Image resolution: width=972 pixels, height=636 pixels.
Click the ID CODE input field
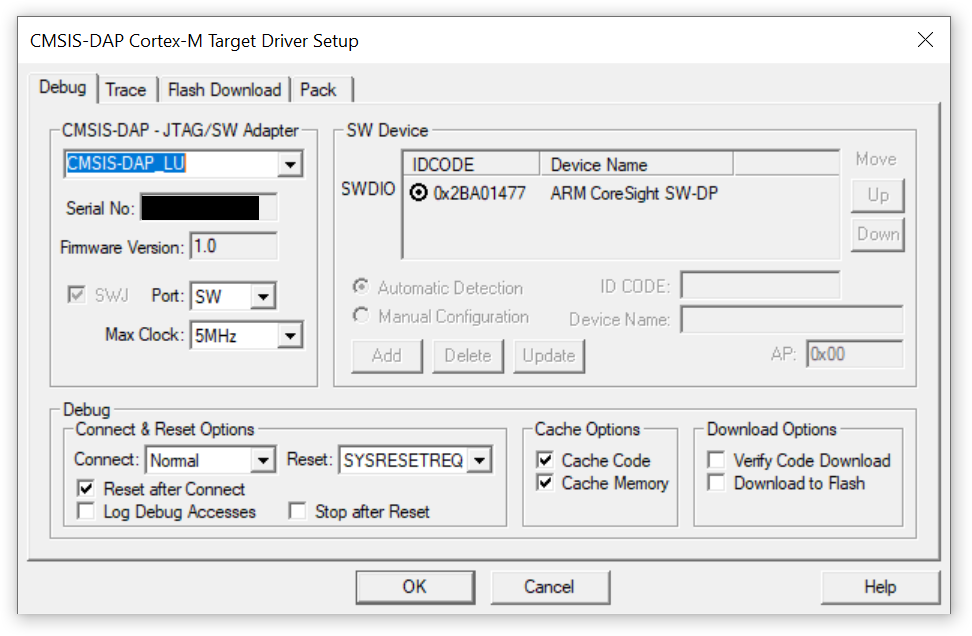[760, 286]
